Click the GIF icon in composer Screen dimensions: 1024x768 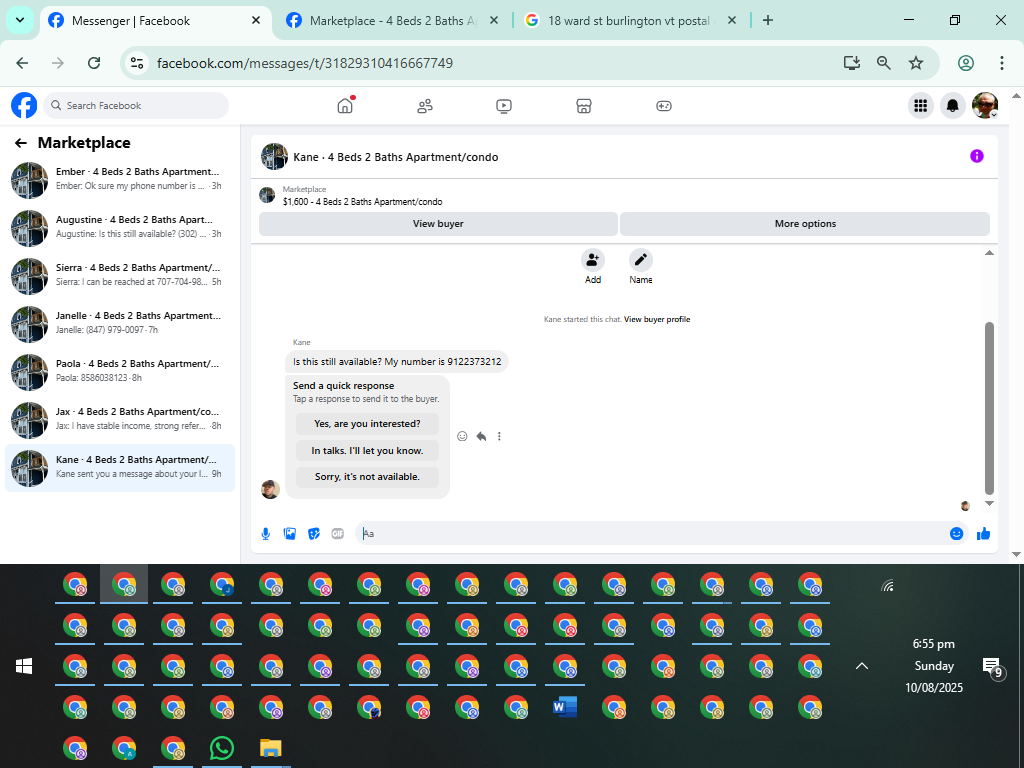coord(338,534)
